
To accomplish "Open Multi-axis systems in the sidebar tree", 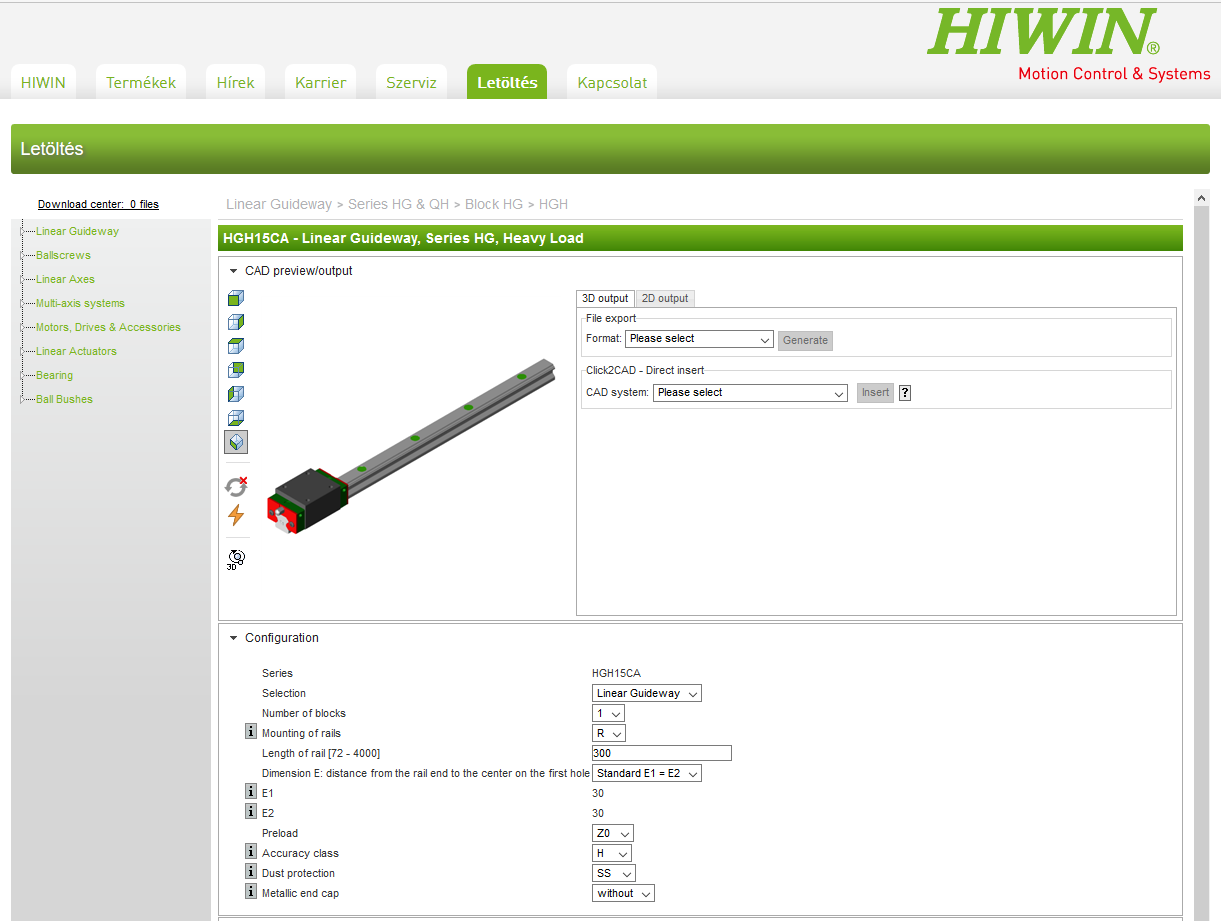I will point(80,303).
